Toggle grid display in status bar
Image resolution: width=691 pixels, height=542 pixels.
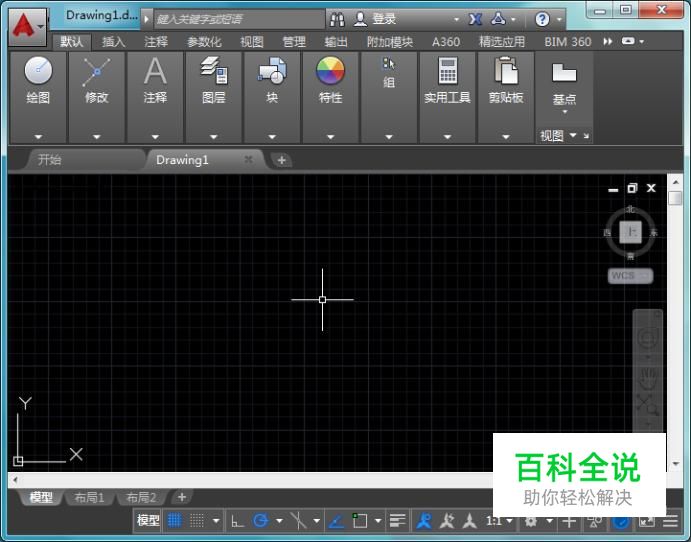point(175,521)
